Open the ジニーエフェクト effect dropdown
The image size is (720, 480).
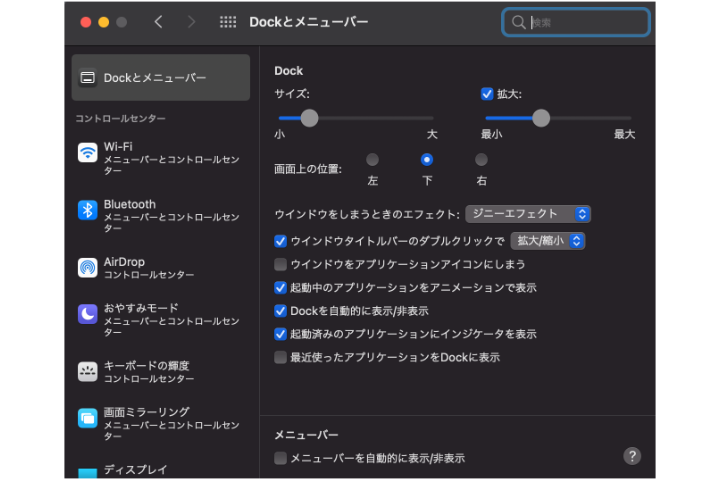tap(528, 214)
